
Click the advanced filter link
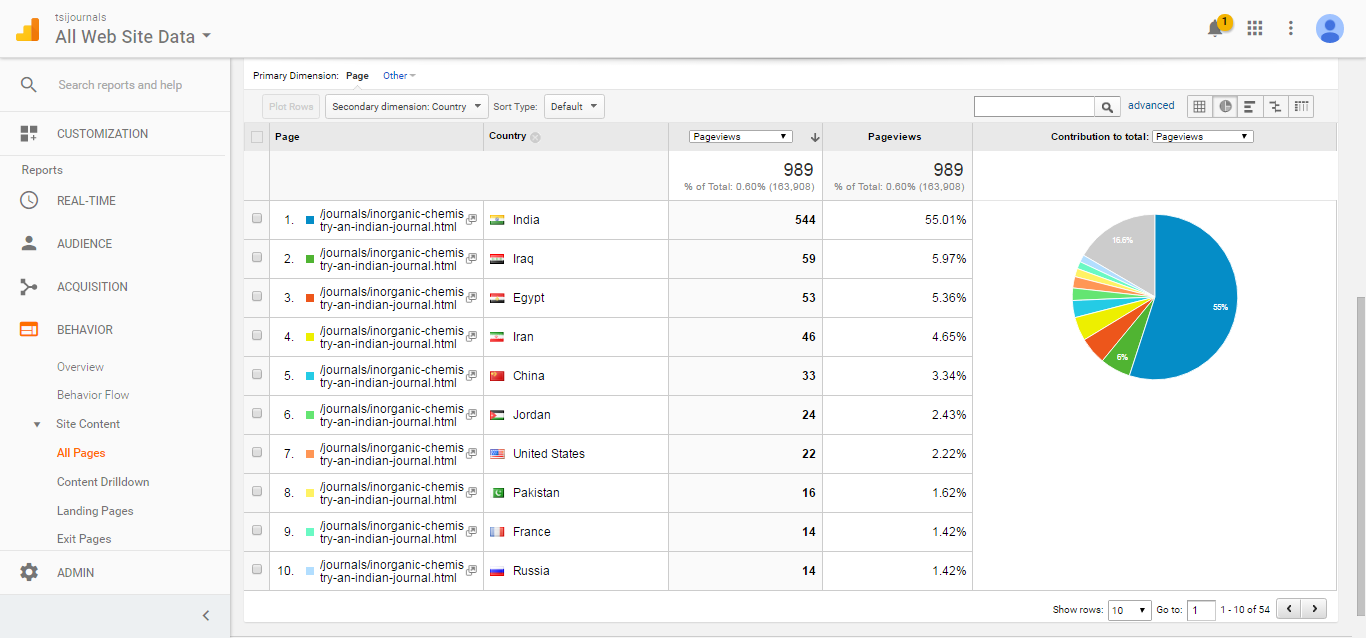pos(1151,105)
